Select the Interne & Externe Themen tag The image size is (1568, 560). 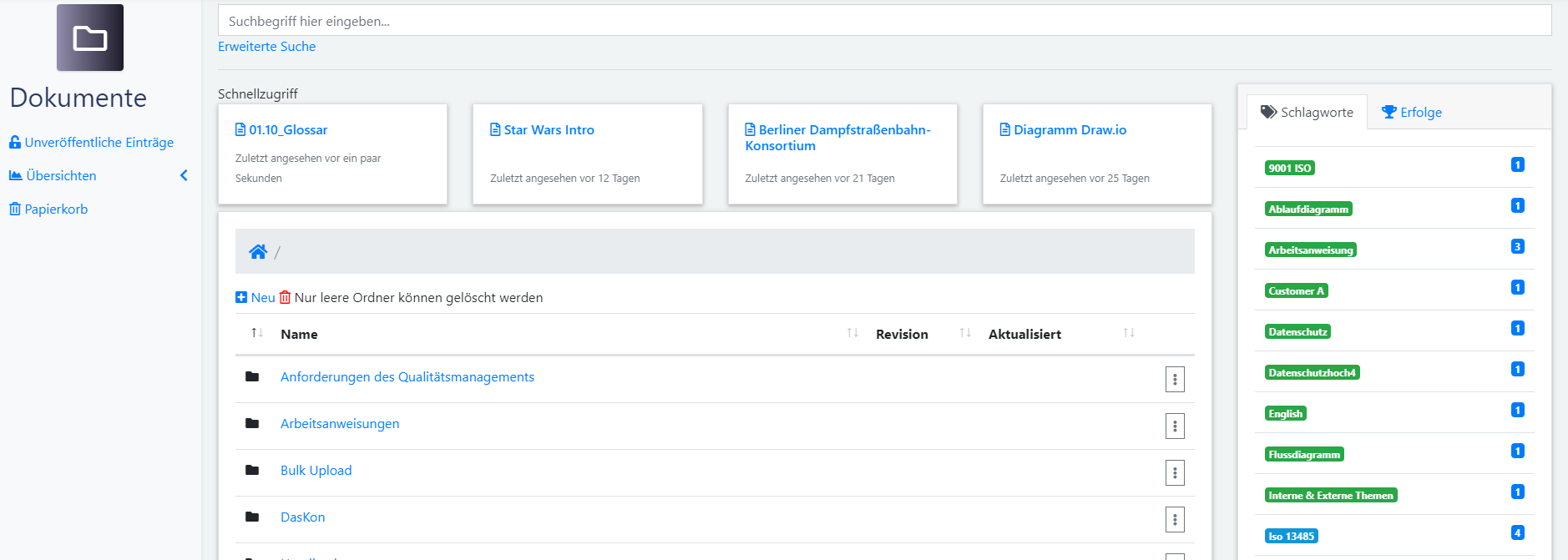click(x=1331, y=495)
